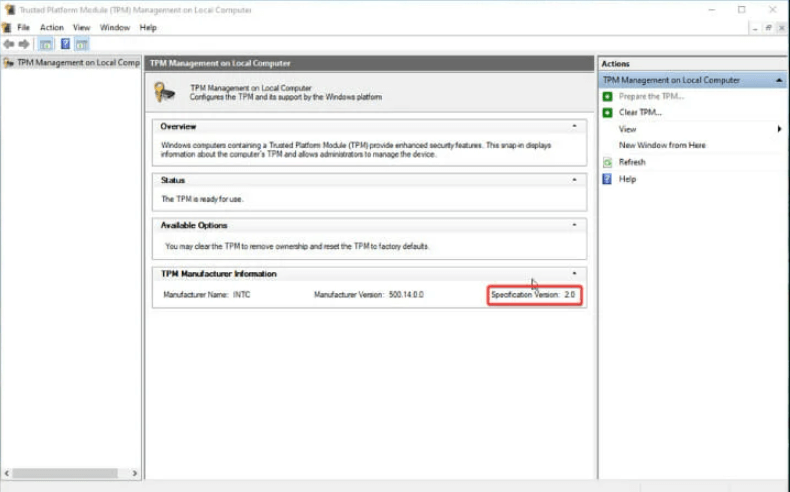Click the Manufacturer Name INTC value
790x492 pixels.
click(x=241, y=295)
